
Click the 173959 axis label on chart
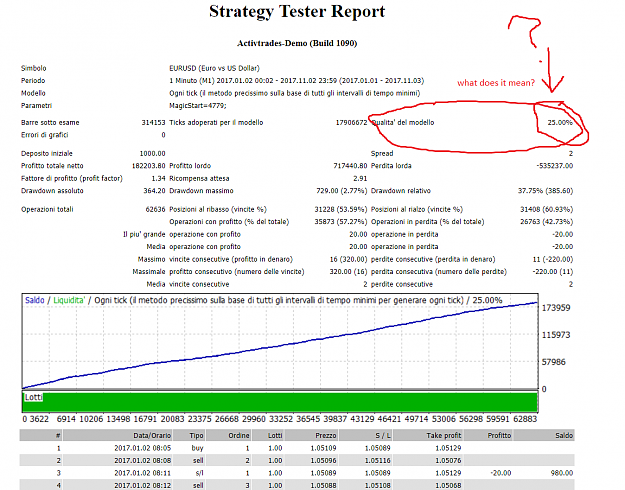(x=556, y=308)
